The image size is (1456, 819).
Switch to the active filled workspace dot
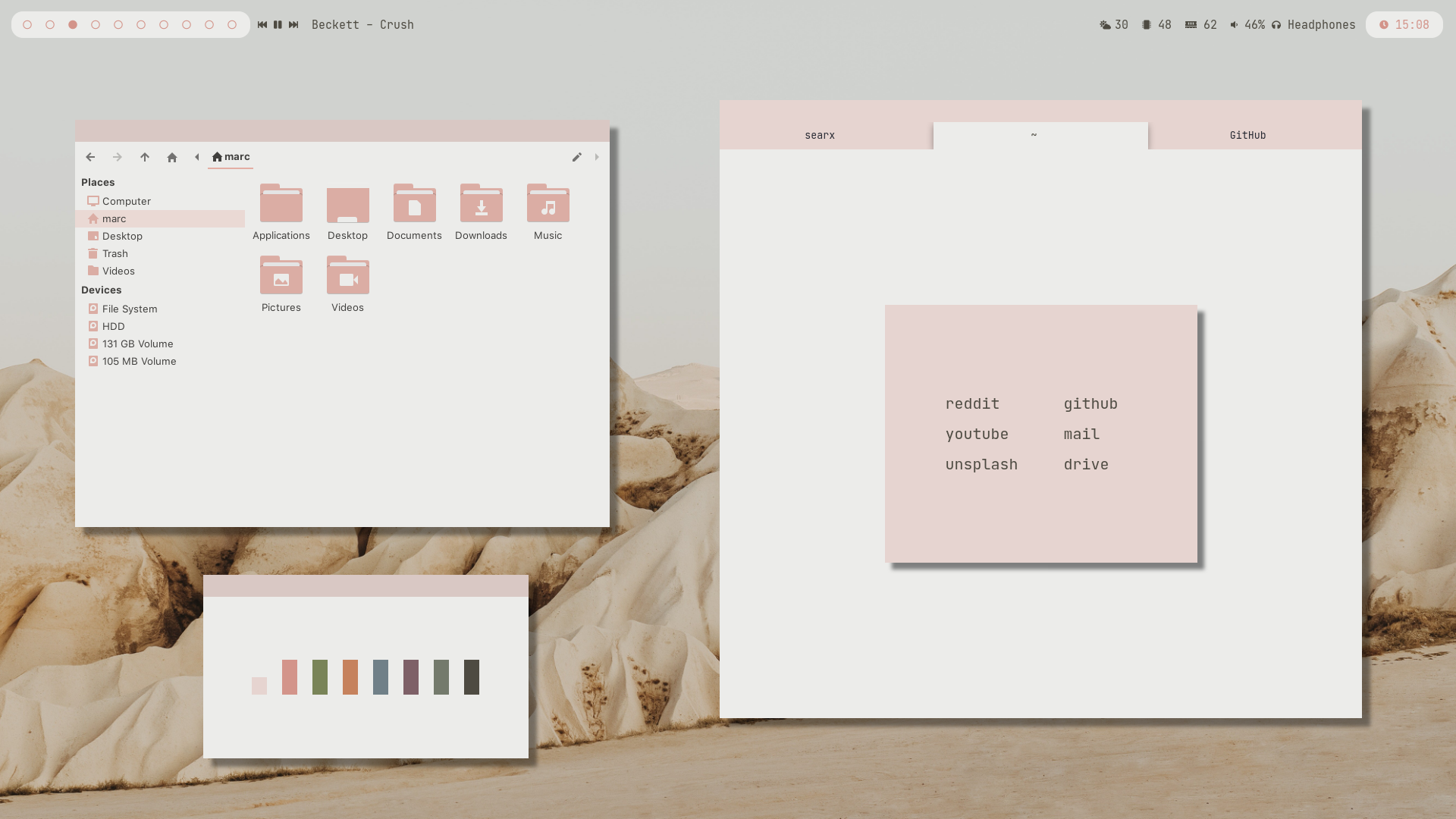[x=73, y=25]
